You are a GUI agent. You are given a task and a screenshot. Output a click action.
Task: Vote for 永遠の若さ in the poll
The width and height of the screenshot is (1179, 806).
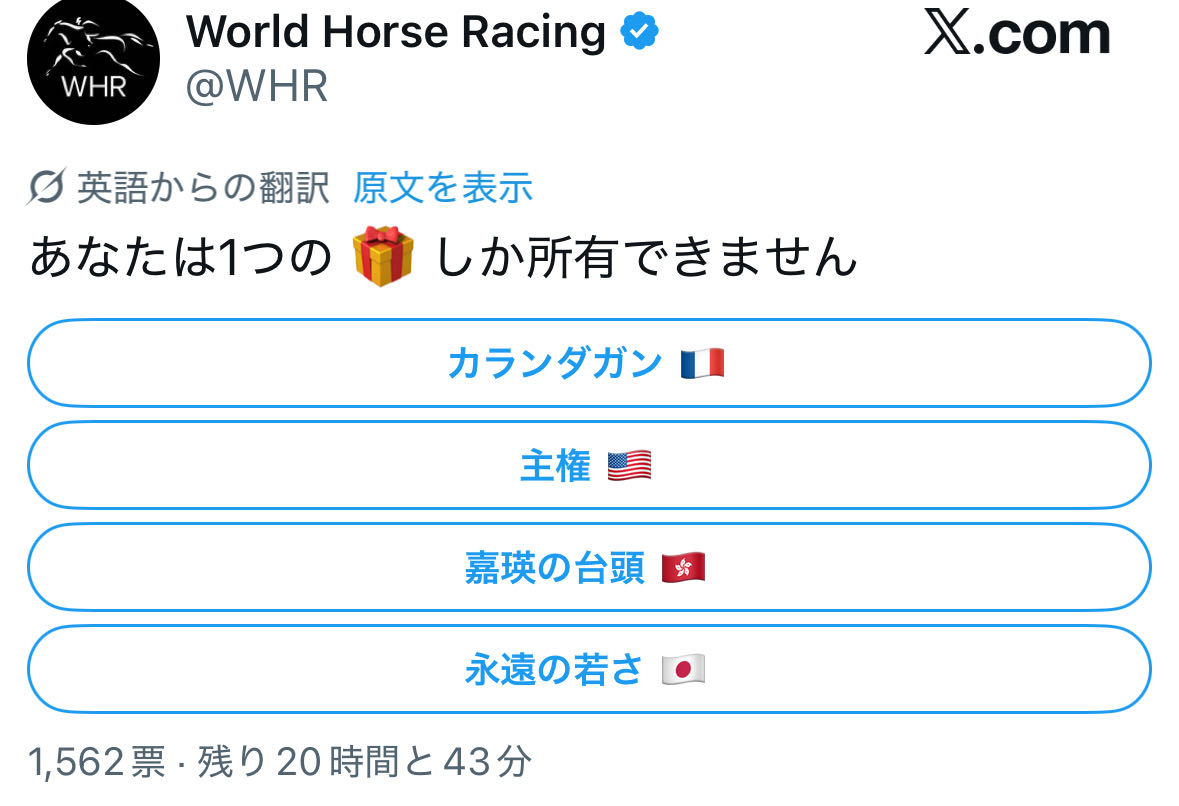(x=553, y=670)
